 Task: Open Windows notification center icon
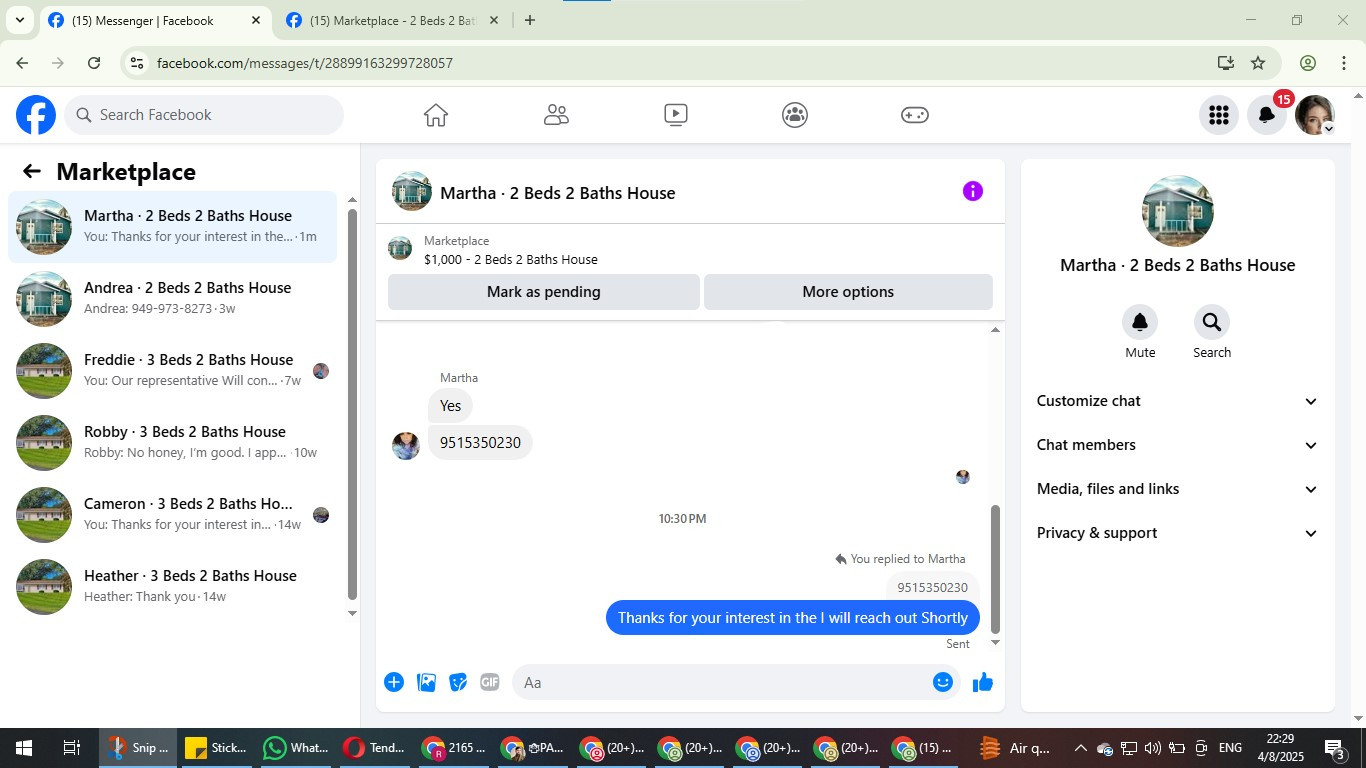point(1335,748)
